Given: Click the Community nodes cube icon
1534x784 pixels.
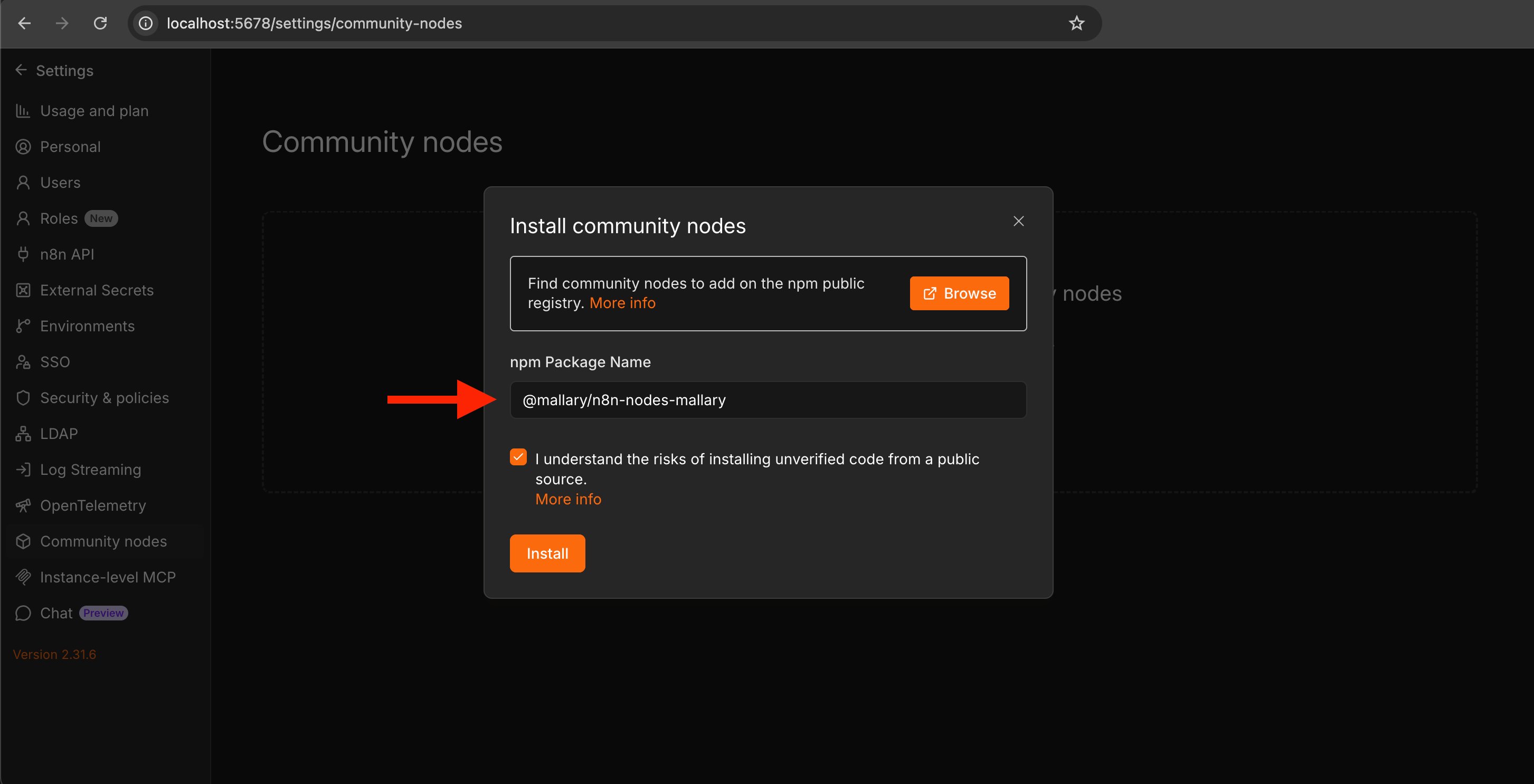Looking at the screenshot, I should point(23,541).
